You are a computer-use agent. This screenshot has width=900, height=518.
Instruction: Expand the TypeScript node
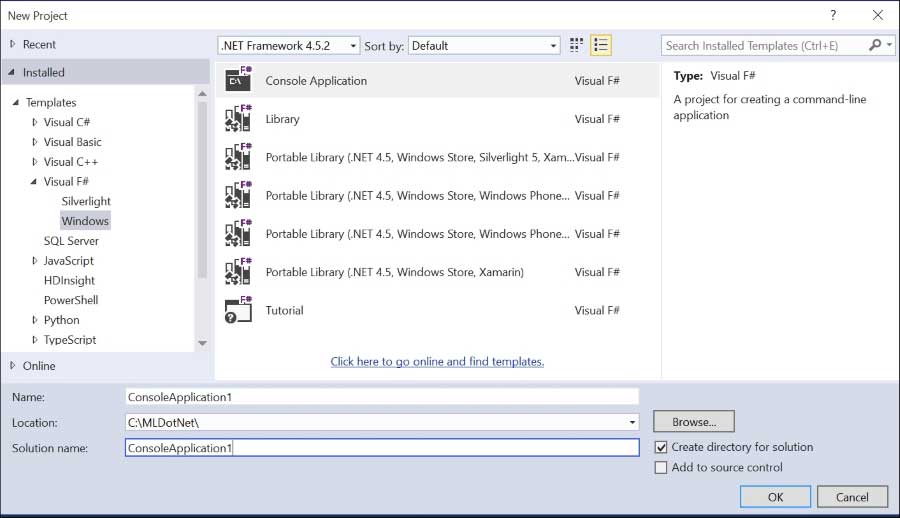click(35, 340)
